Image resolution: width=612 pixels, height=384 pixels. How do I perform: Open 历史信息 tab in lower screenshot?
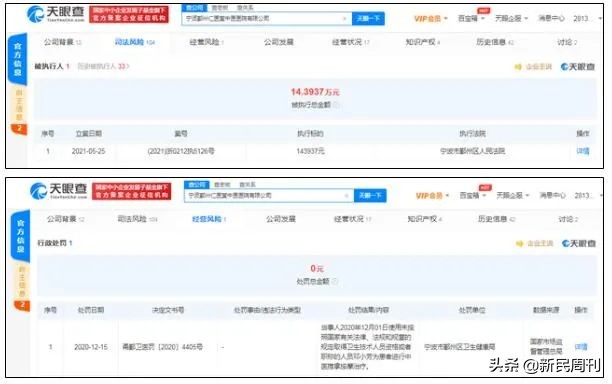pyautogui.click(x=496, y=219)
